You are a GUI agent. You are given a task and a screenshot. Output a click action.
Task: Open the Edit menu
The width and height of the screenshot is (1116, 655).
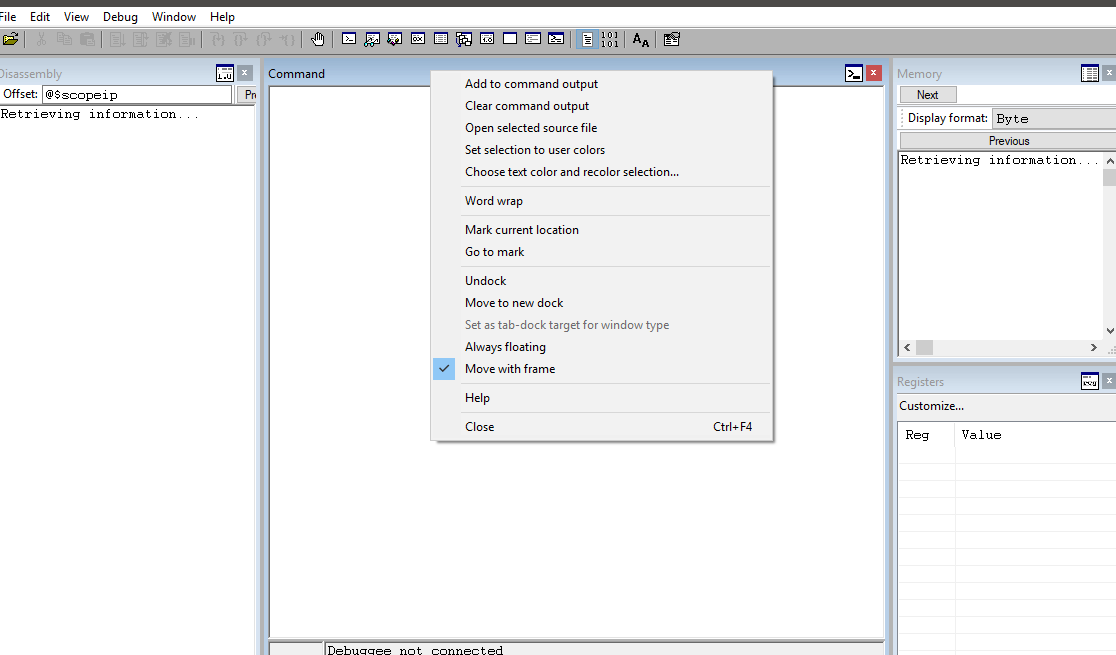click(40, 16)
